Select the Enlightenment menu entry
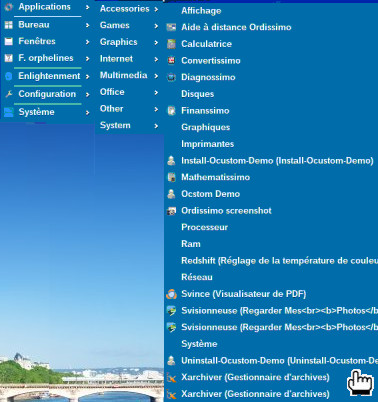Viewport: 378px width, 402px height. pyautogui.click(x=49, y=76)
